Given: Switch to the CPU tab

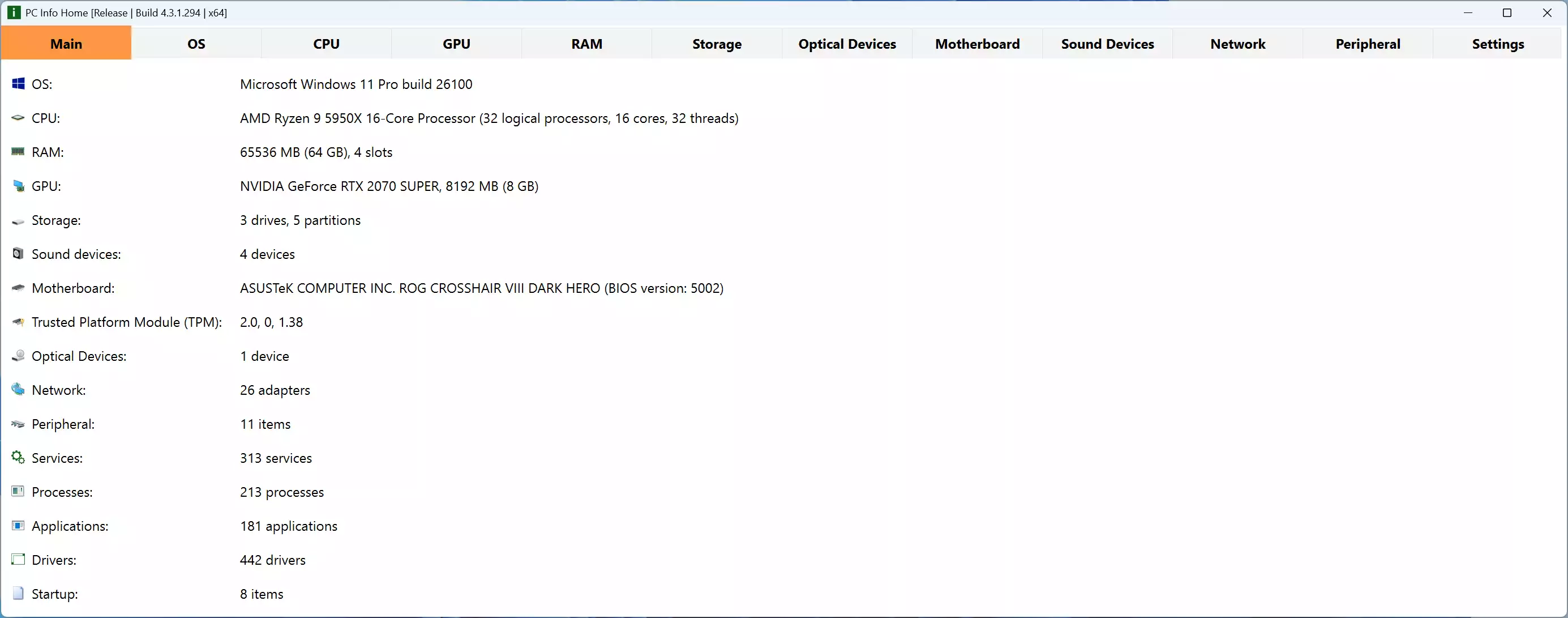Looking at the screenshot, I should pos(327,44).
